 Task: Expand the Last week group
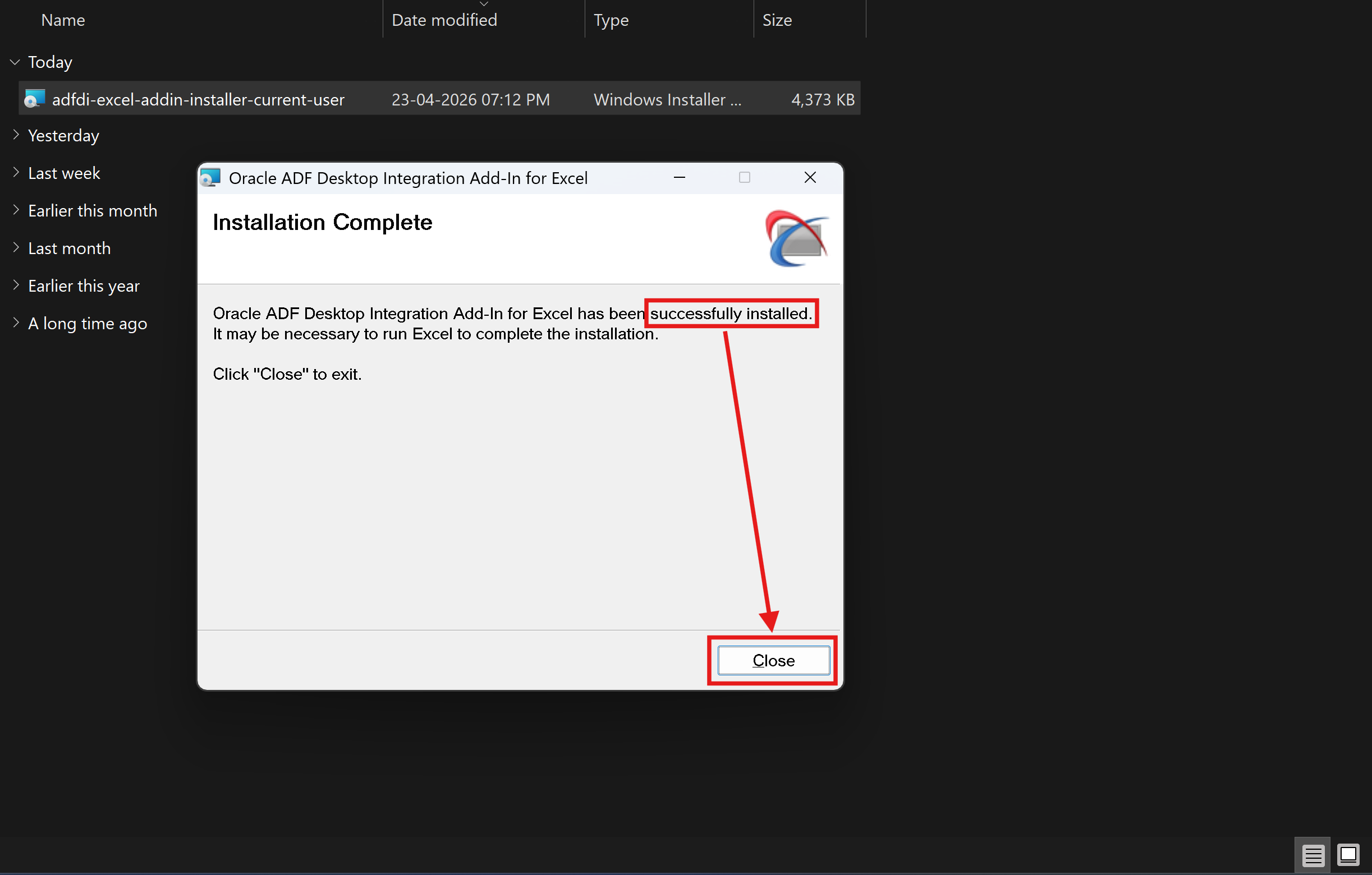(15, 173)
